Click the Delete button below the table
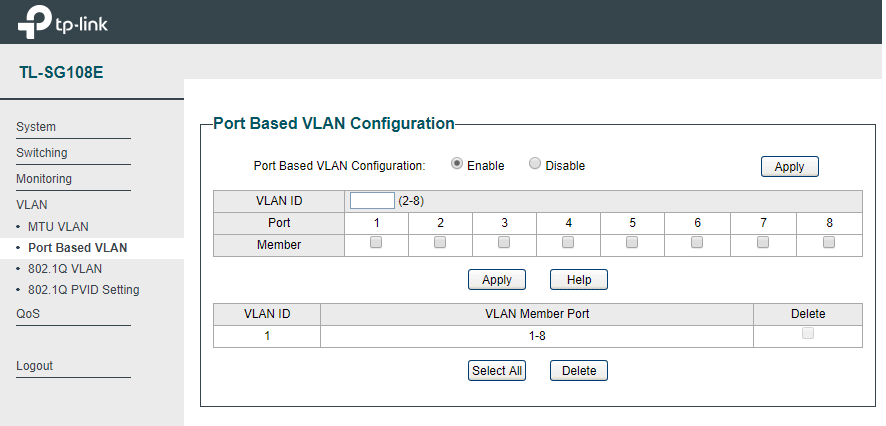The width and height of the screenshot is (886, 426). coord(579,371)
